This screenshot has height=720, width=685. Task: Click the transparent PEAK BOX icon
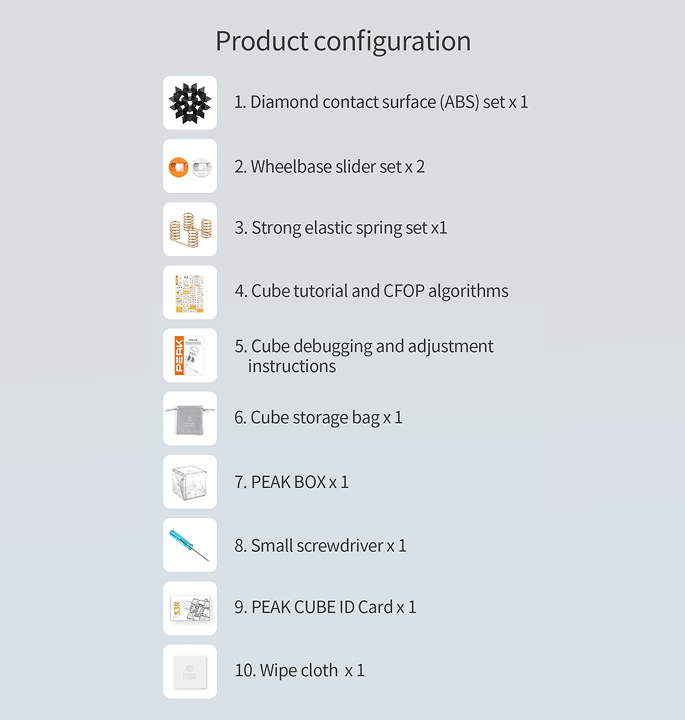click(190, 482)
